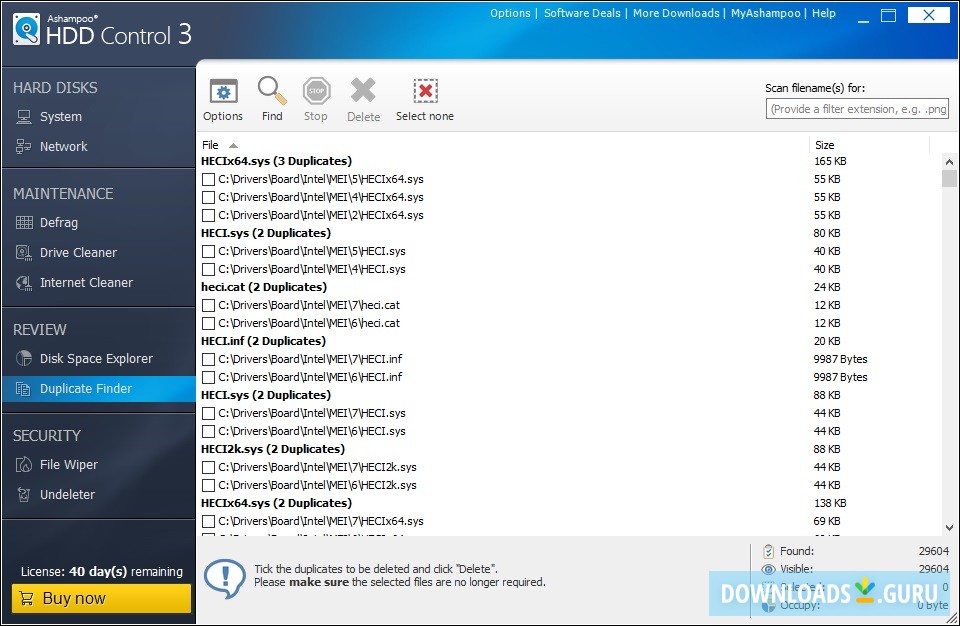Click the Stop icon in the toolbar
The image size is (960, 626).
[x=315, y=97]
